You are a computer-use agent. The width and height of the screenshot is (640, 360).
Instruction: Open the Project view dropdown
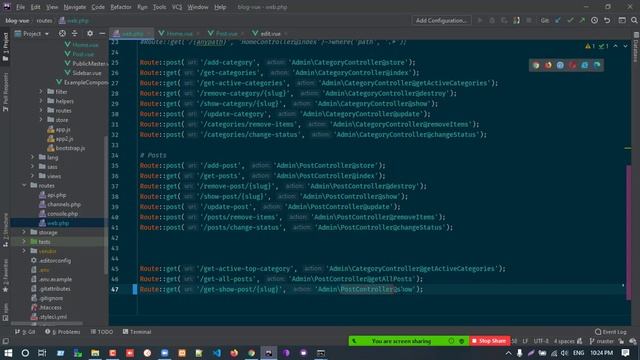tap(32, 33)
